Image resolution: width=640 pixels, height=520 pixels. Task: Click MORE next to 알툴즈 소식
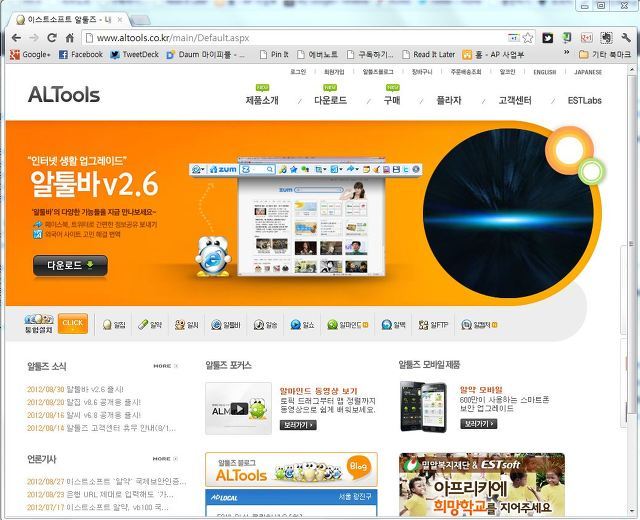tap(165, 366)
